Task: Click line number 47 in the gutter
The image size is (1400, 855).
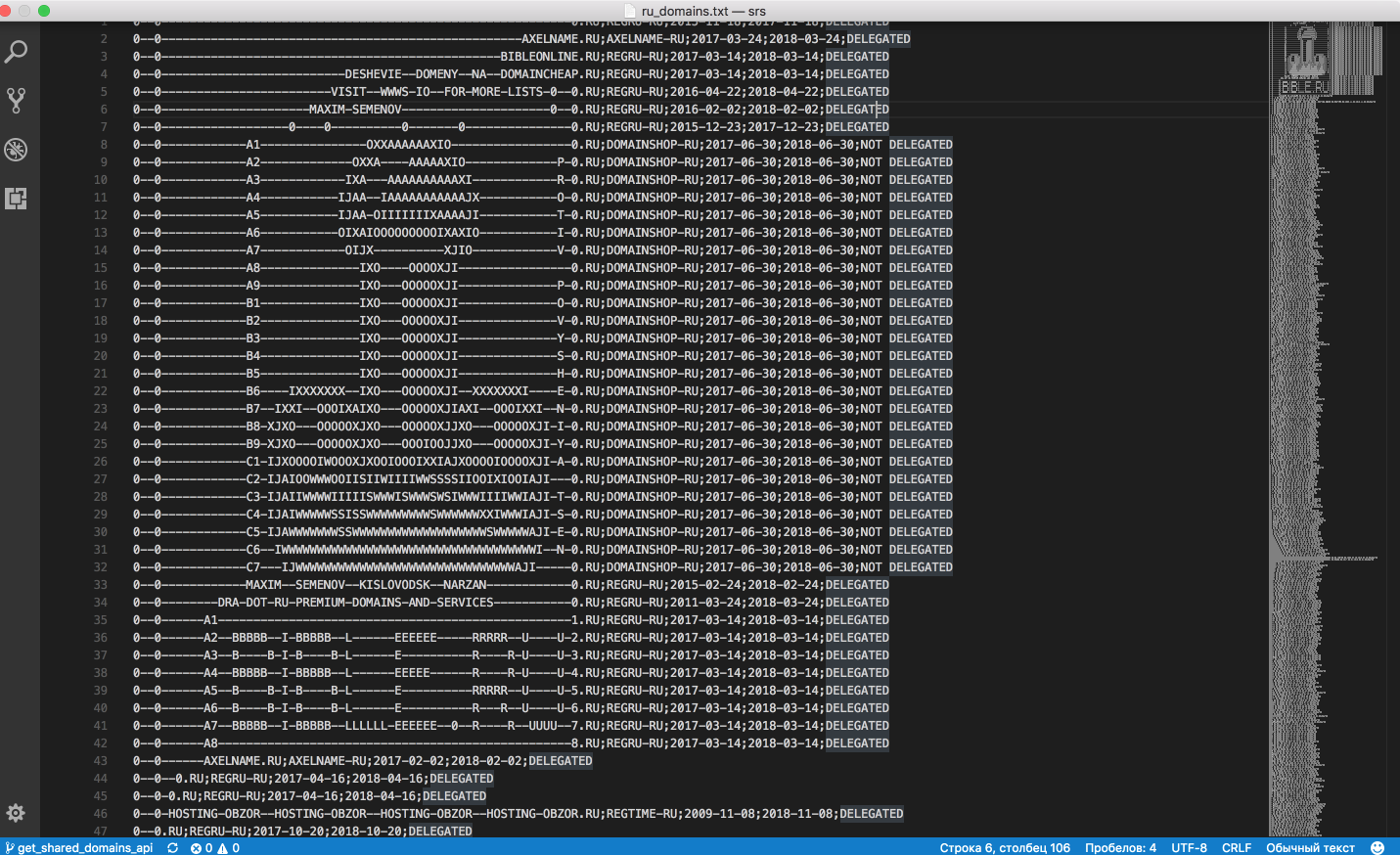Action: click(x=101, y=832)
